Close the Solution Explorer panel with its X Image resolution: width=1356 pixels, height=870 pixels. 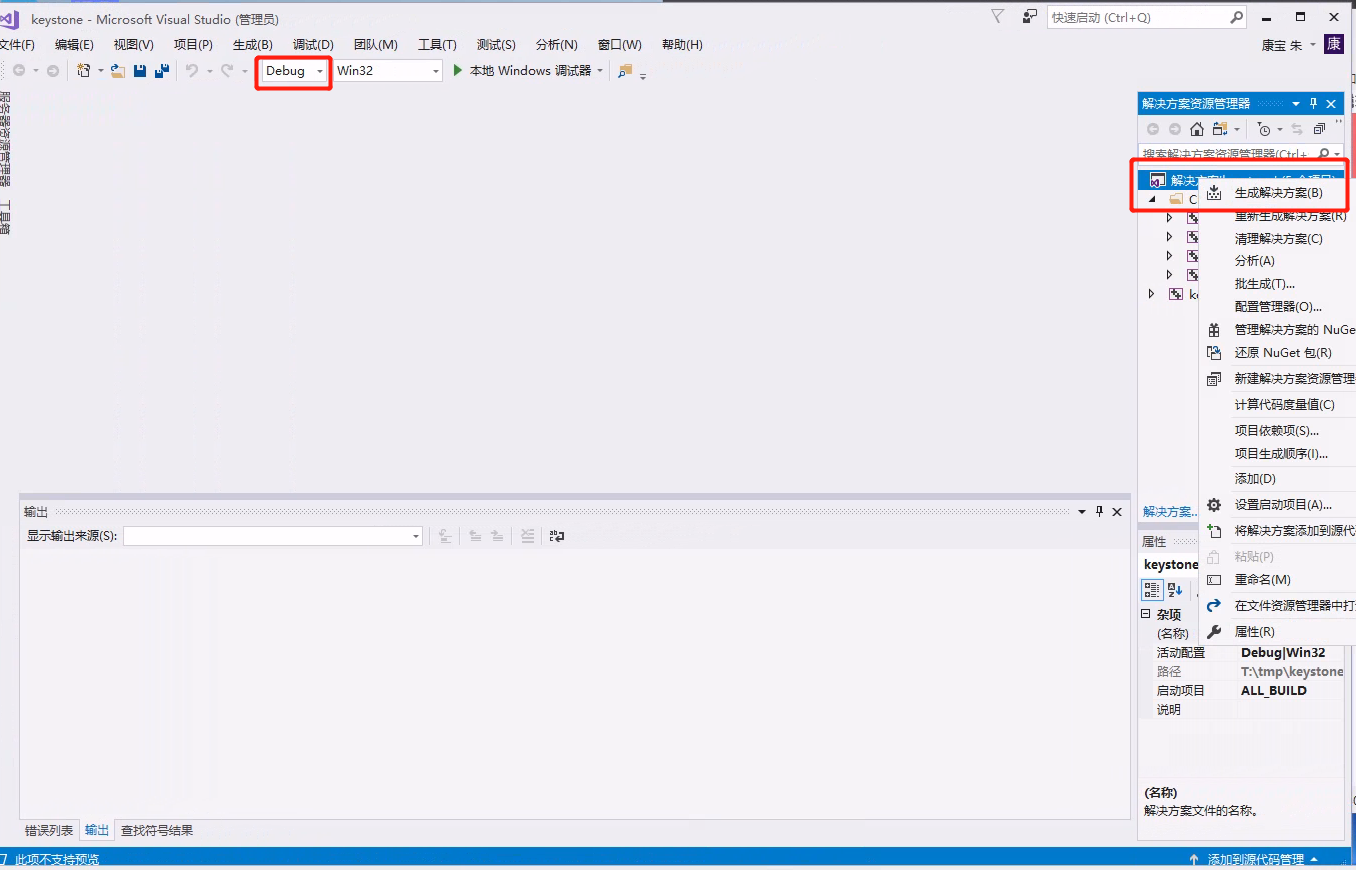(x=1331, y=103)
